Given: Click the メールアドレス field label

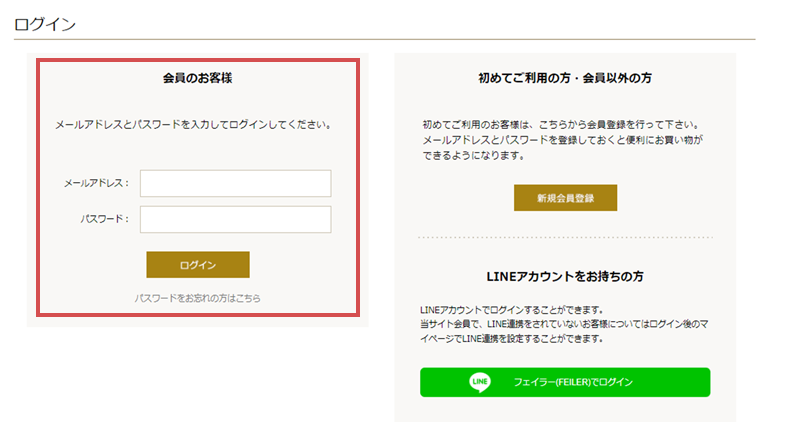Looking at the screenshot, I should [x=96, y=183].
